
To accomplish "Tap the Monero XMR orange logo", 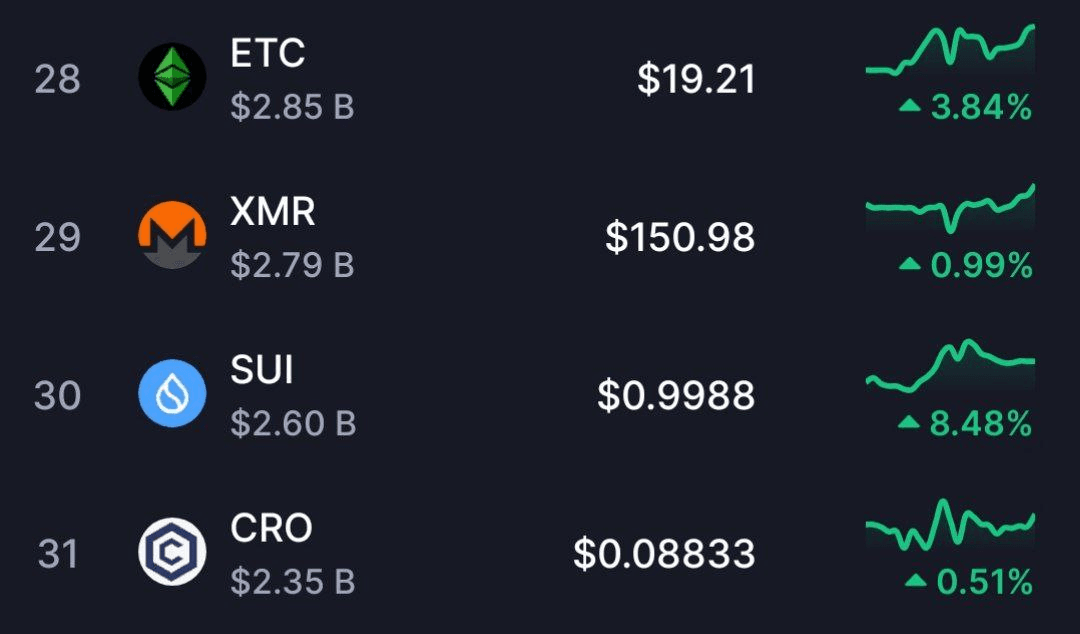I will tap(172, 235).
